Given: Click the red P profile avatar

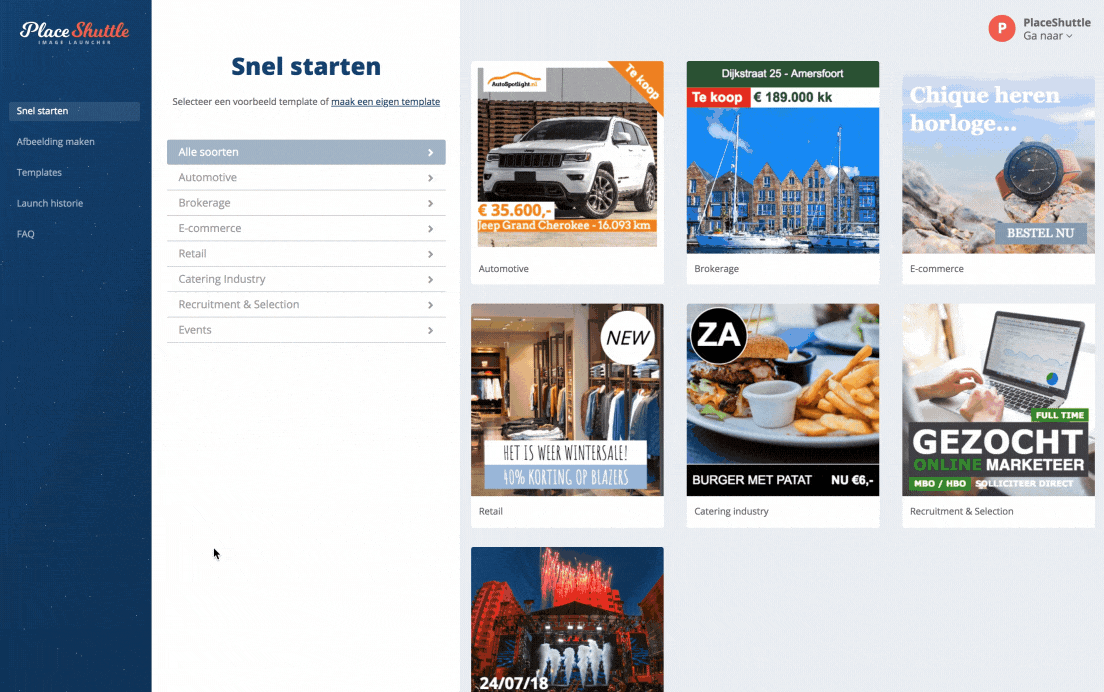Looking at the screenshot, I should [1001, 29].
